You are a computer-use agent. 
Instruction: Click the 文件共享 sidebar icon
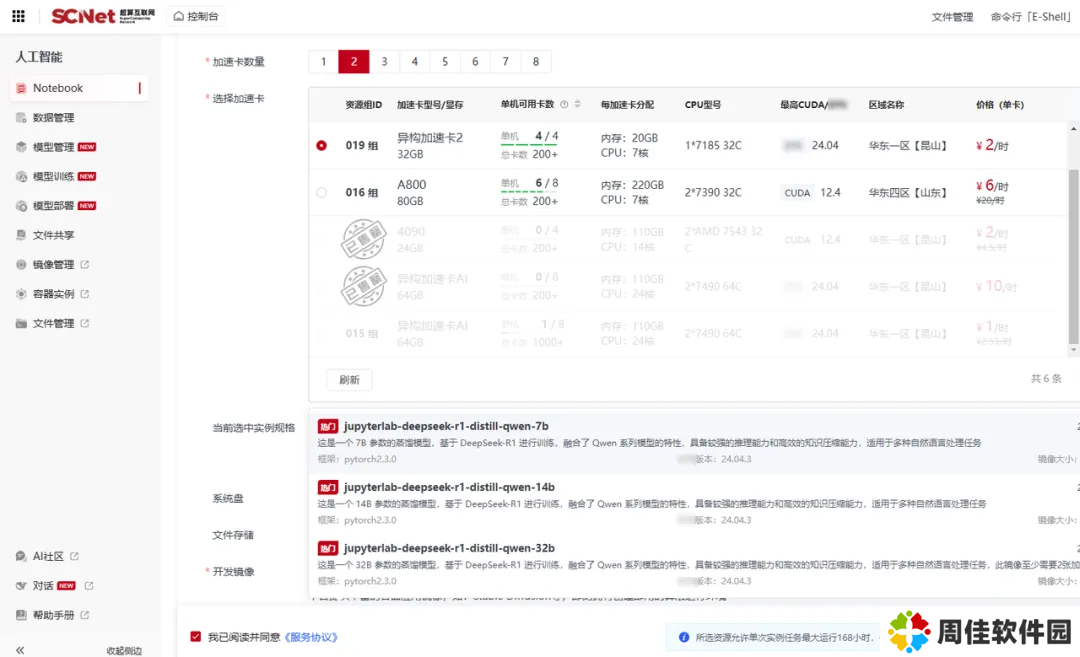coord(21,235)
